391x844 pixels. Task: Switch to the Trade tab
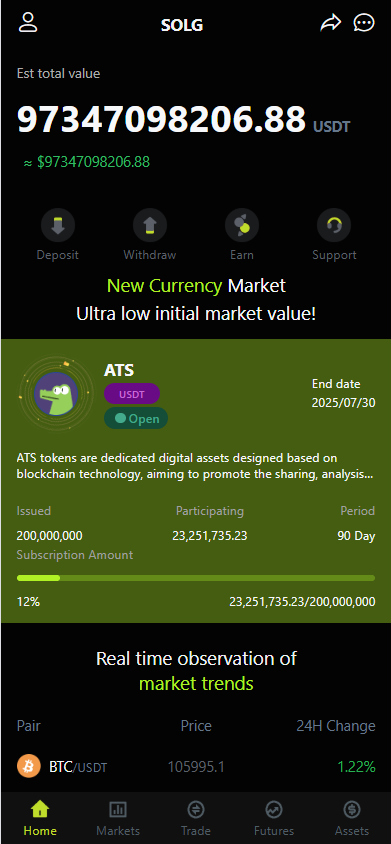[196, 818]
